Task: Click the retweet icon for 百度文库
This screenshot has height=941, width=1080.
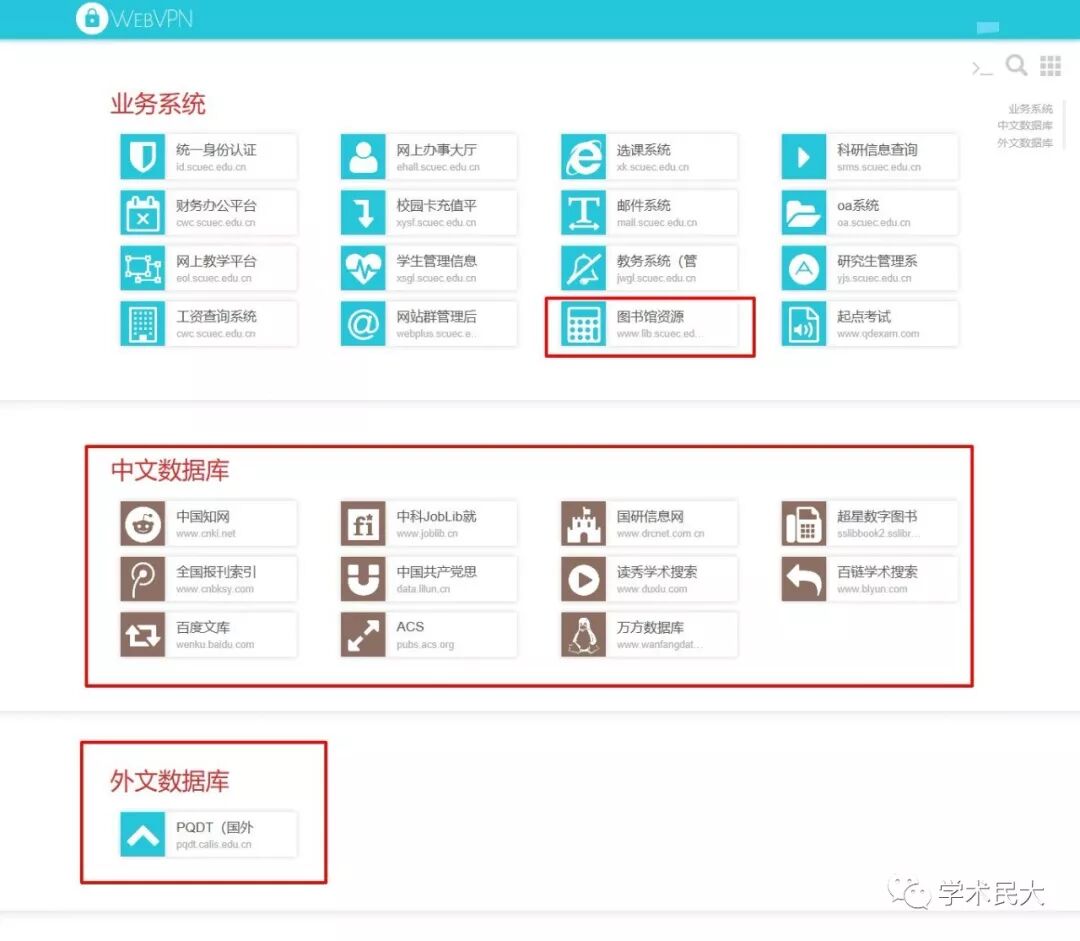Action: 143,634
